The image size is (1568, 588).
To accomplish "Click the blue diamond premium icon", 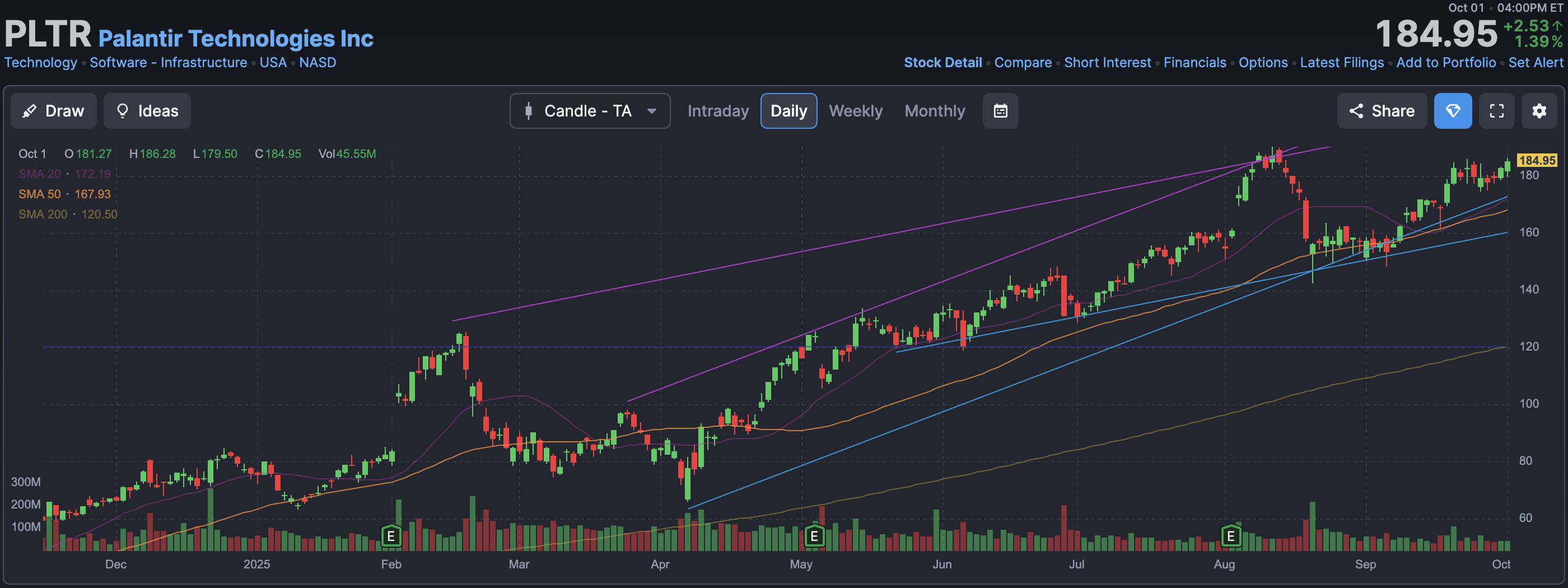I will pos(1452,111).
